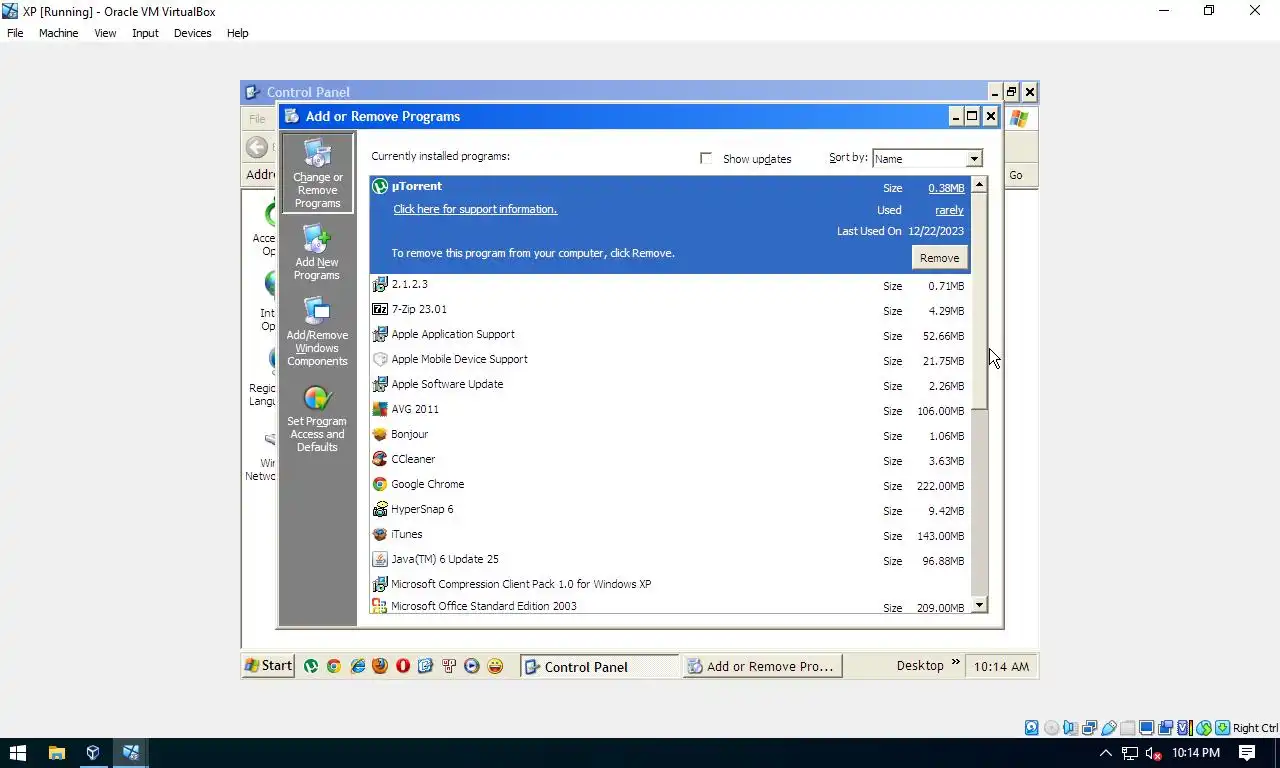Click VirtualBox shared folders status icon
This screenshot has width=1280, height=768.
(1128, 728)
